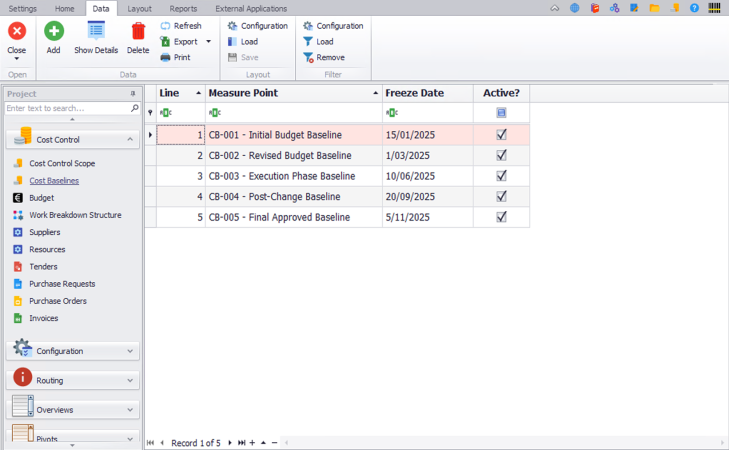Uncheck Active for CB-001 Initial Budget Baseline
The image size is (729, 450).
pyautogui.click(x=501, y=135)
